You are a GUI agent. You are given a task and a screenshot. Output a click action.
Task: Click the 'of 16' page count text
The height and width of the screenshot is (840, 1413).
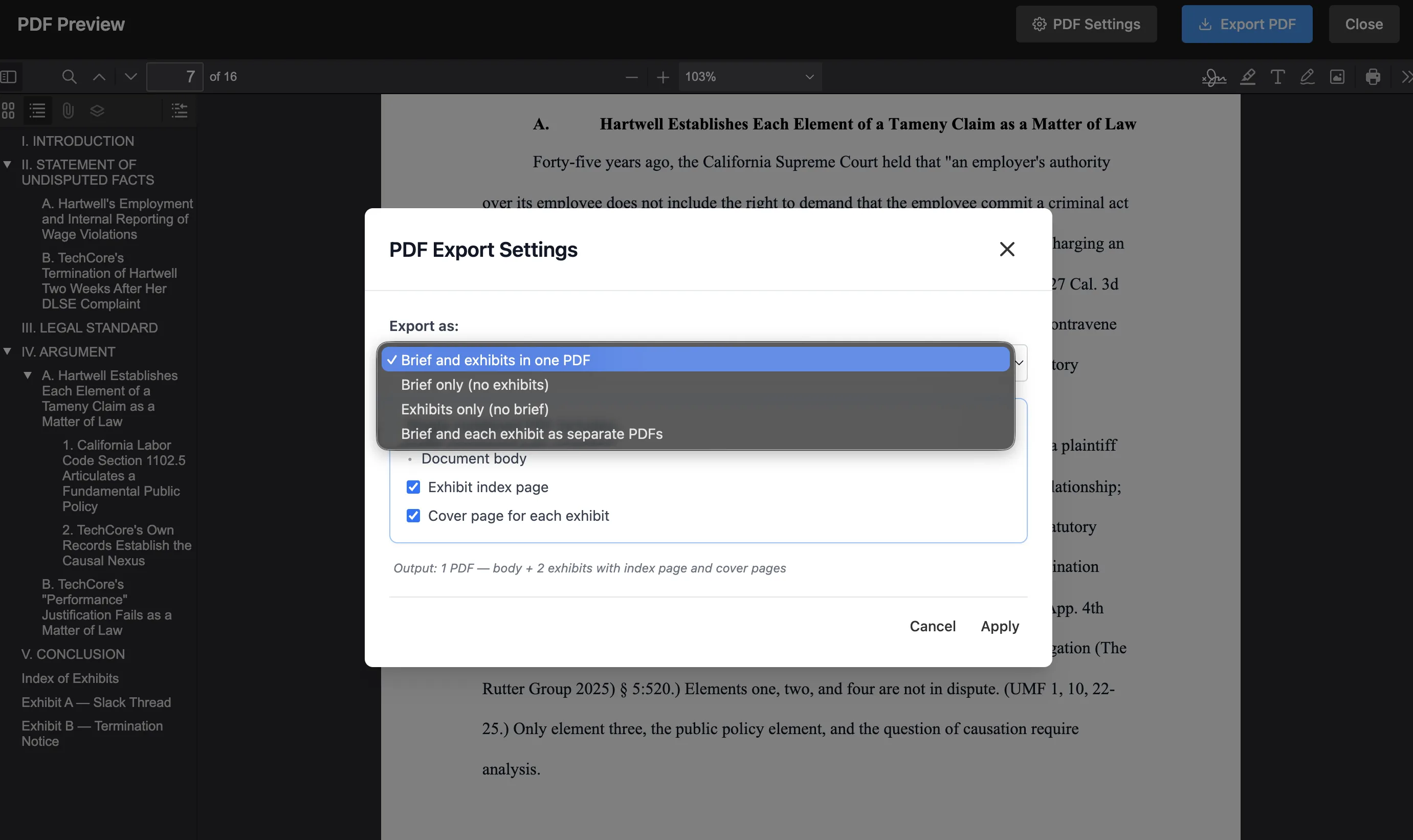pos(223,76)
